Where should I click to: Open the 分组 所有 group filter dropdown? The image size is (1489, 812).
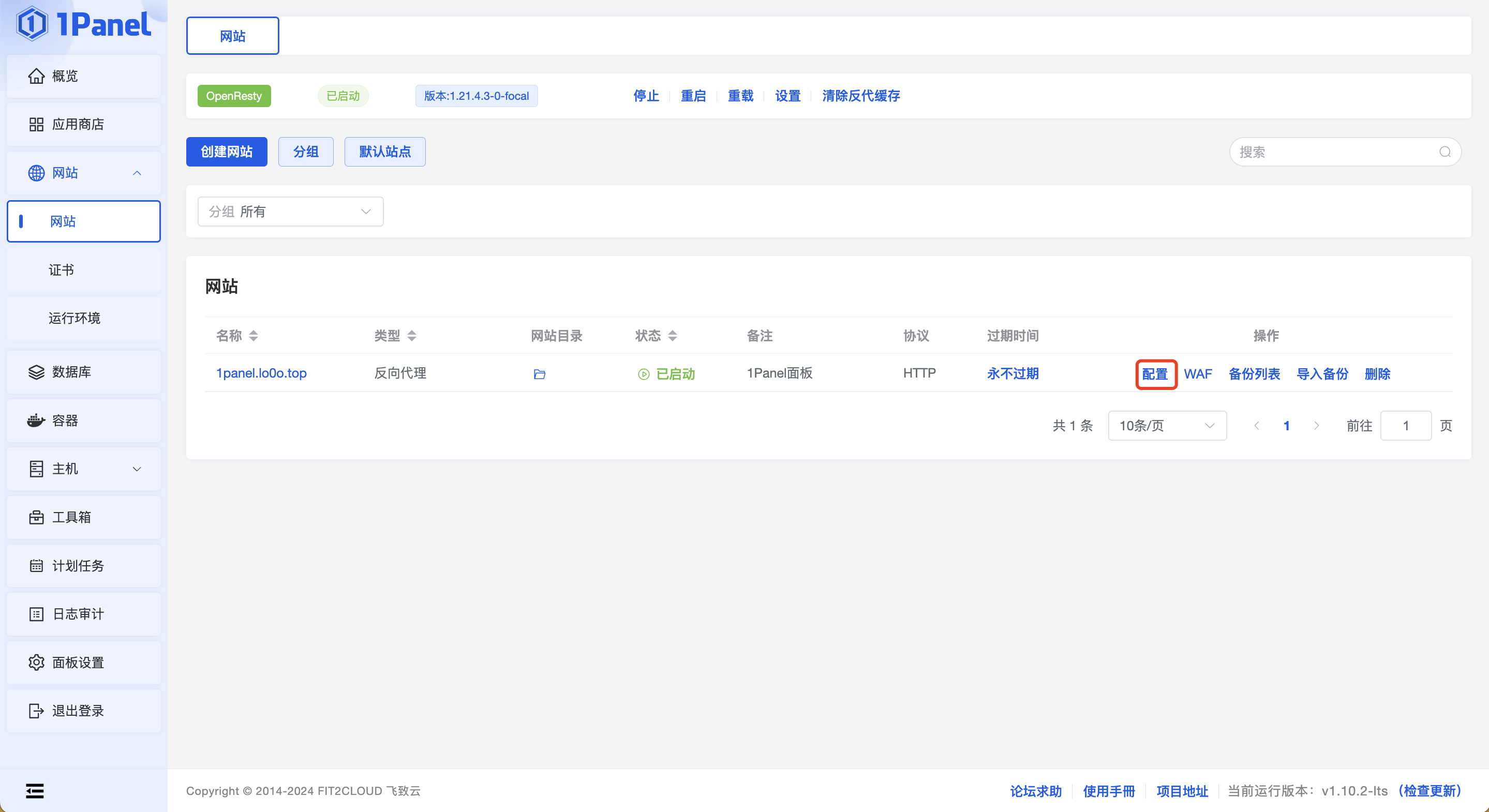tap(291, 212)
